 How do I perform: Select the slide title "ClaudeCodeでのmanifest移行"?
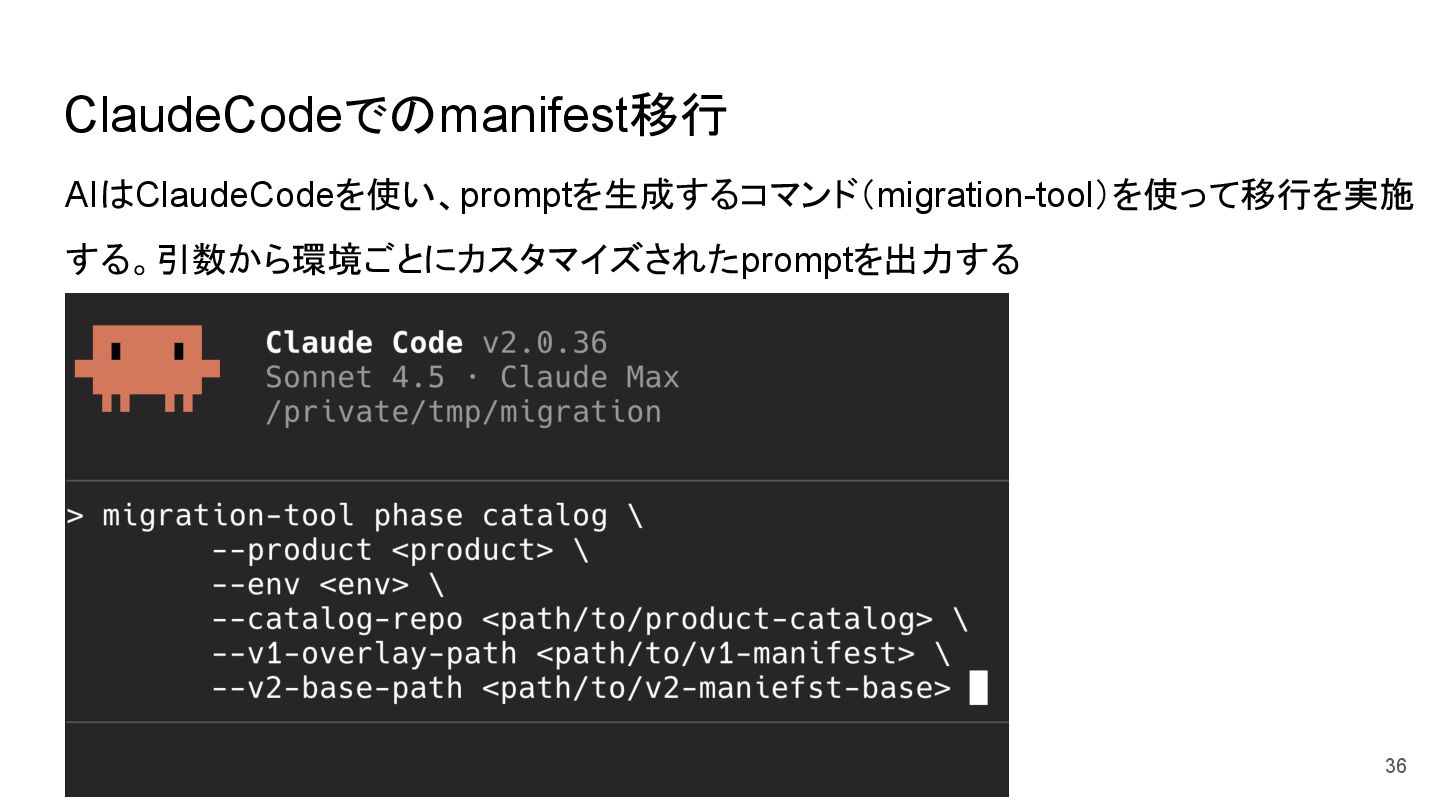tap(395, 116)
